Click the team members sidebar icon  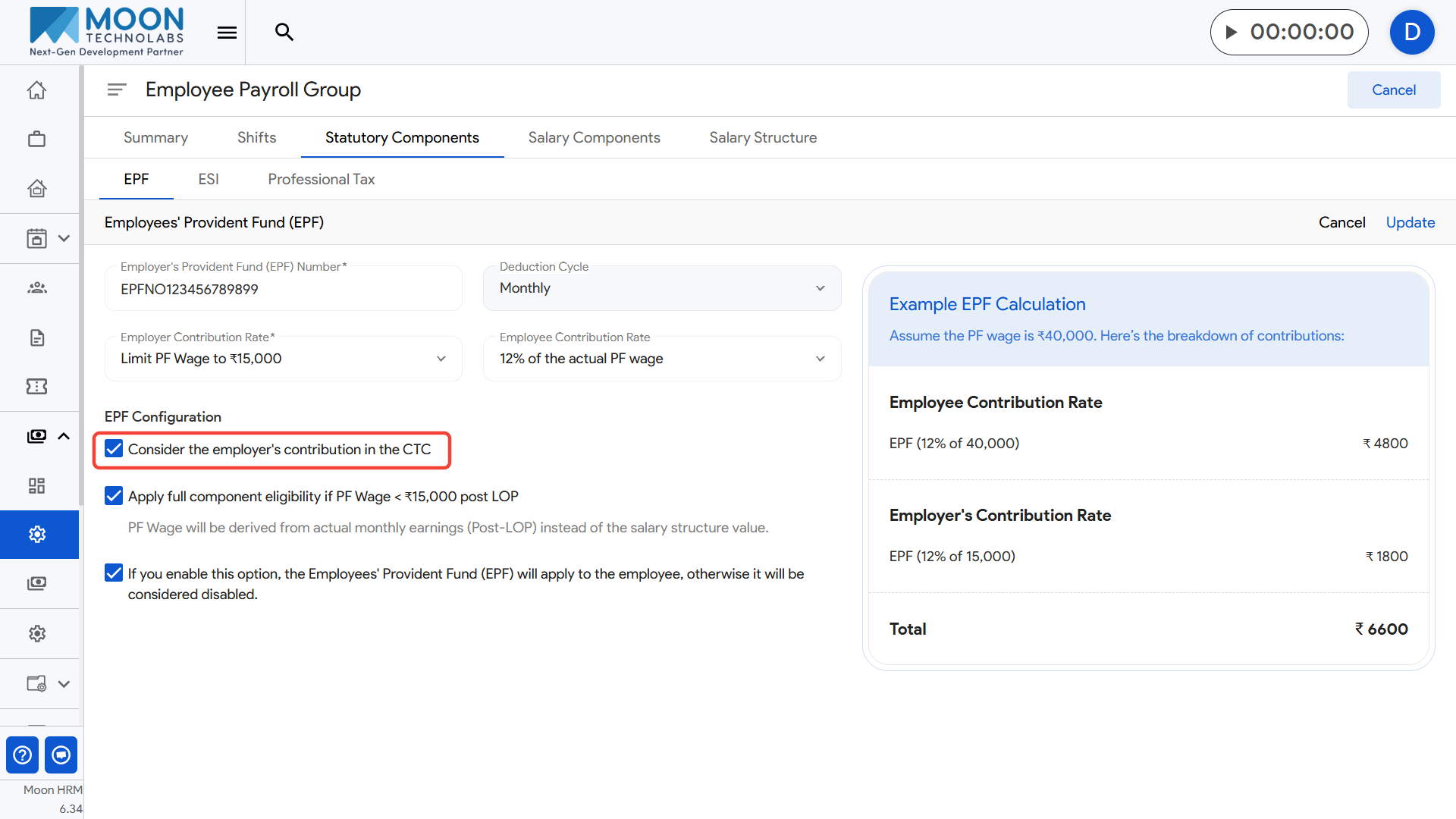pos(36,287)
